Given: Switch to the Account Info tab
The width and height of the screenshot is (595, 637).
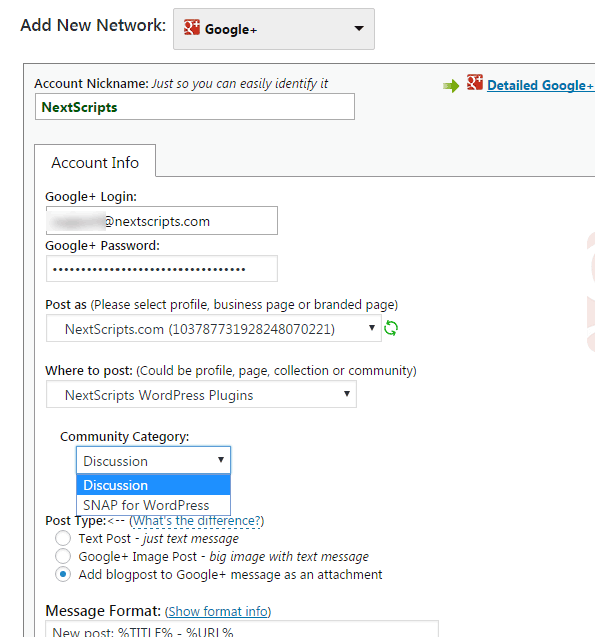Looking at the screenshot, I should (x=95, y=161).
